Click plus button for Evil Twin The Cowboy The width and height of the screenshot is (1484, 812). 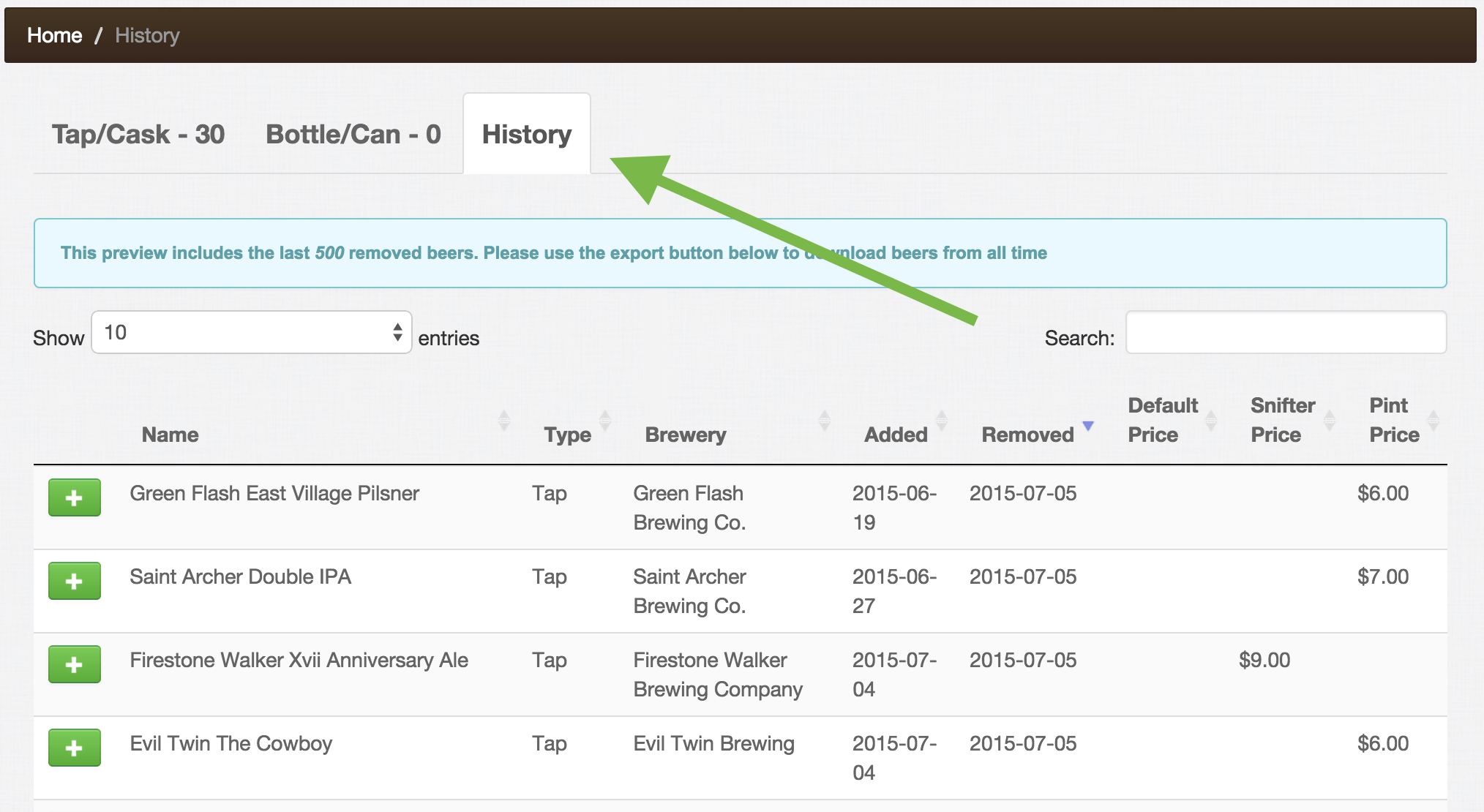coord(75,748)
